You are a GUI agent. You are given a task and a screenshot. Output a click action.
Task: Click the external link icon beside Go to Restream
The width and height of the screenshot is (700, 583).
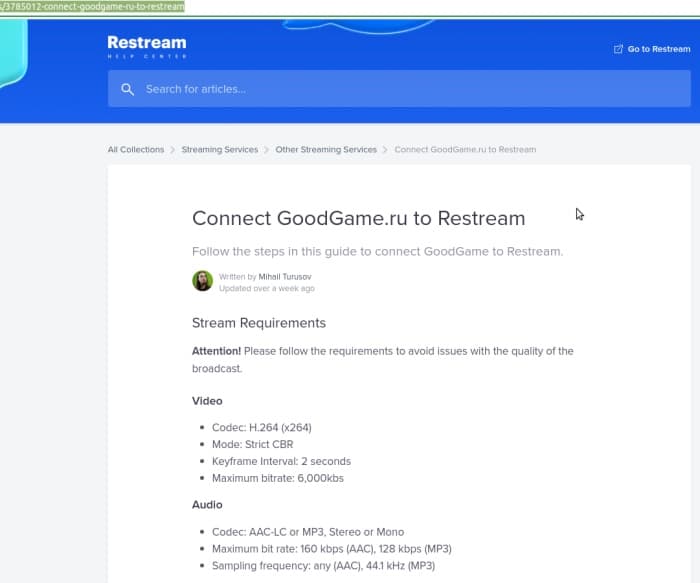click(x=618, y=49)
